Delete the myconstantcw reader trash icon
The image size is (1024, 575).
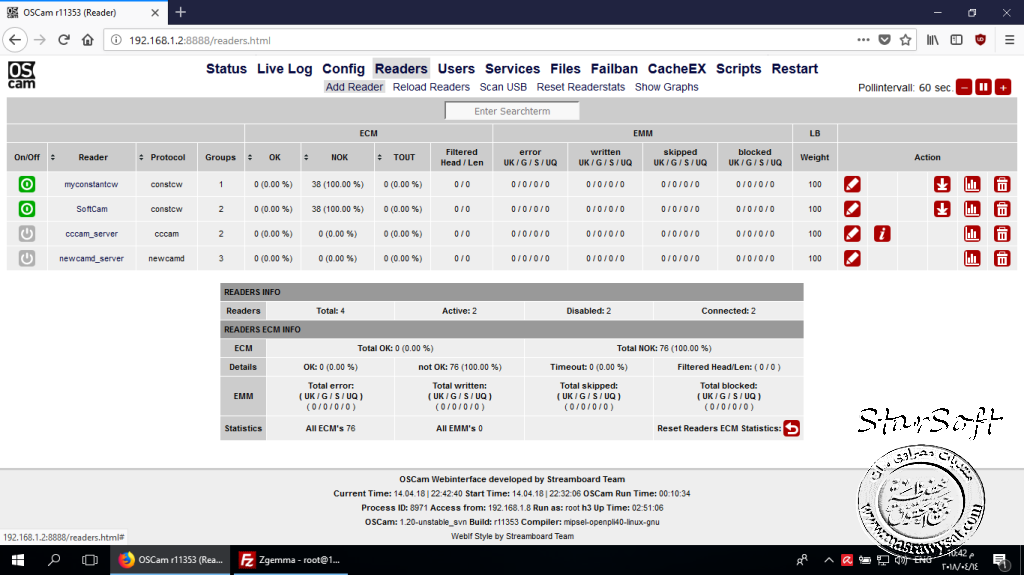tap(1002, 184)
